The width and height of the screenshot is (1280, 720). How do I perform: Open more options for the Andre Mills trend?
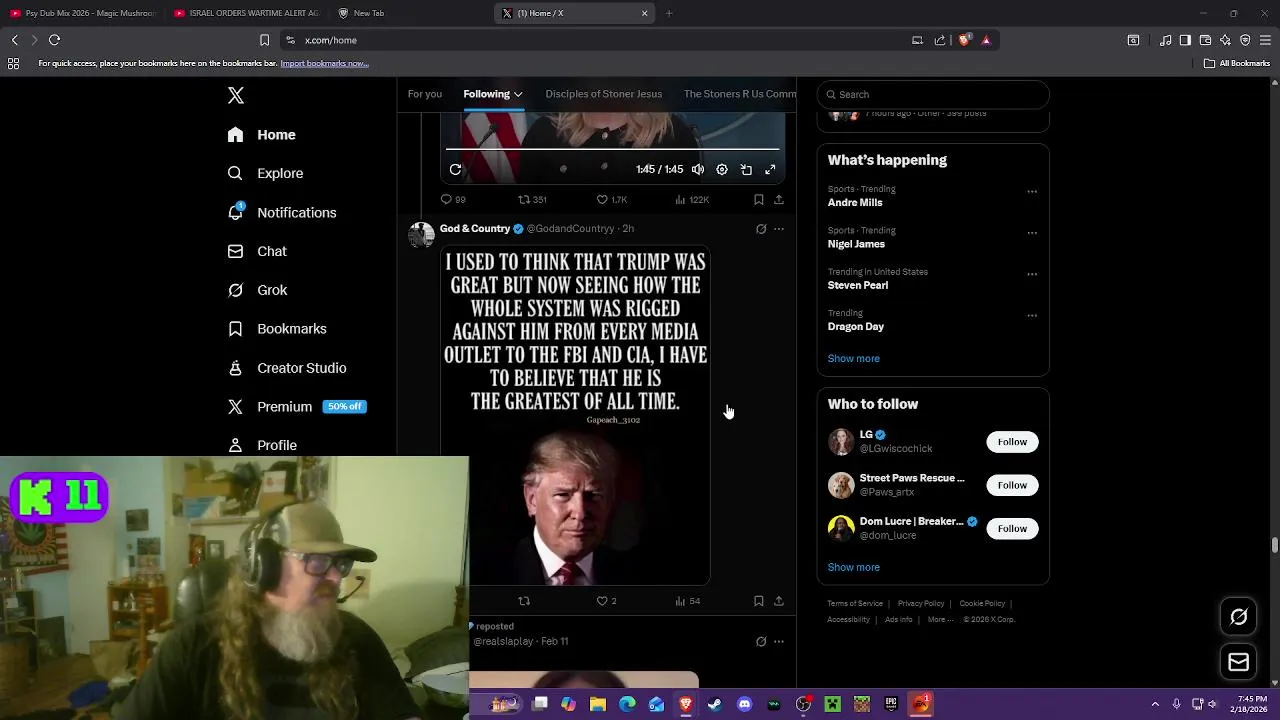point(1032,191)
